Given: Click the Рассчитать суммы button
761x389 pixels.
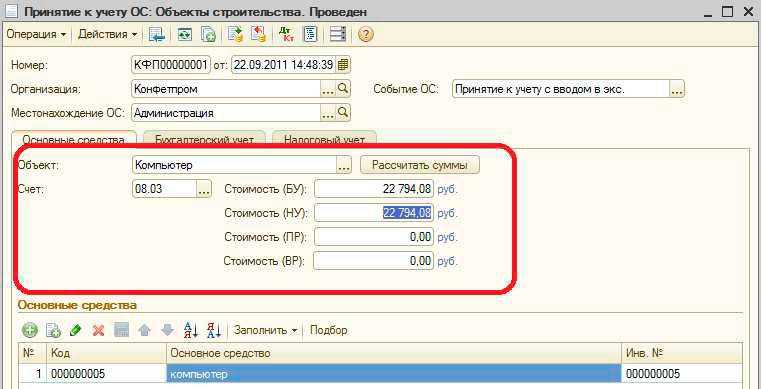Looking at the screenshot, I should [x=420, y=165].
